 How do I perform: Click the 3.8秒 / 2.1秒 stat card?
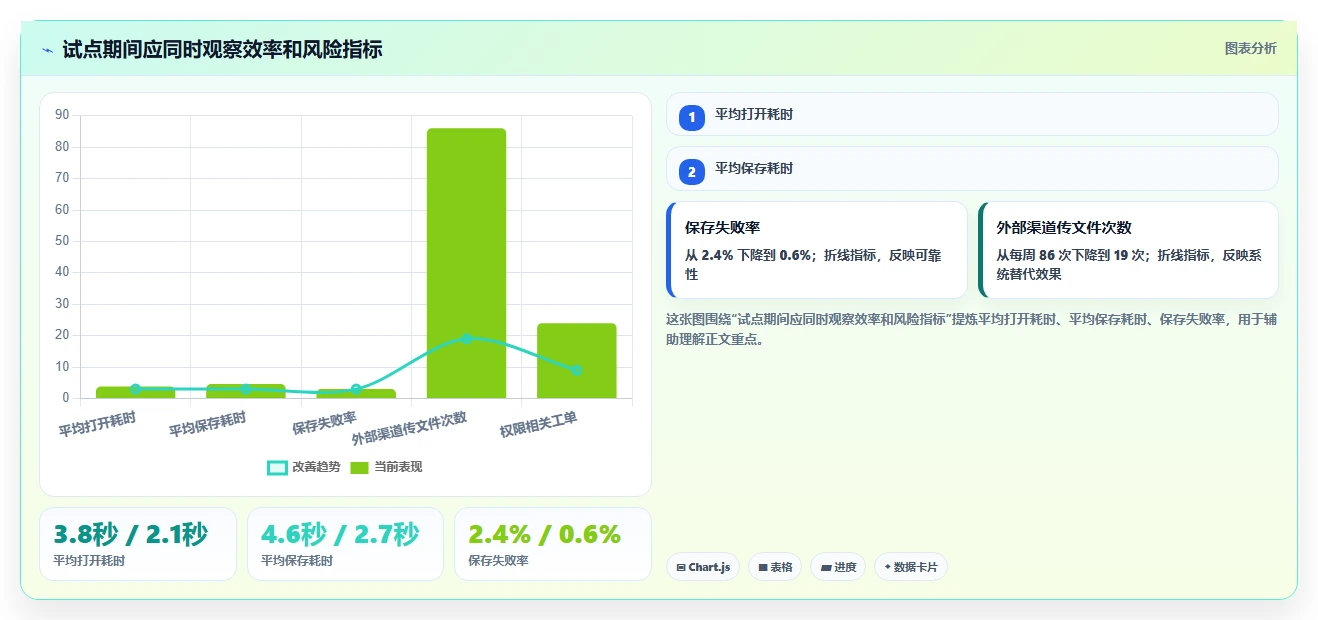click(x=138, y=544)
